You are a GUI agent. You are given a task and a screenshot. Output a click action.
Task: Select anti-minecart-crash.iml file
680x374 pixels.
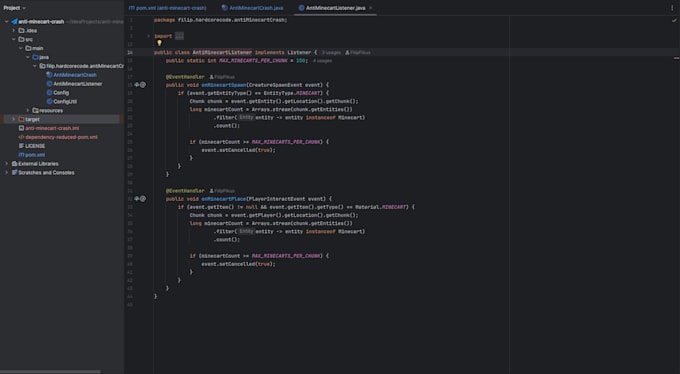[52, 128]
